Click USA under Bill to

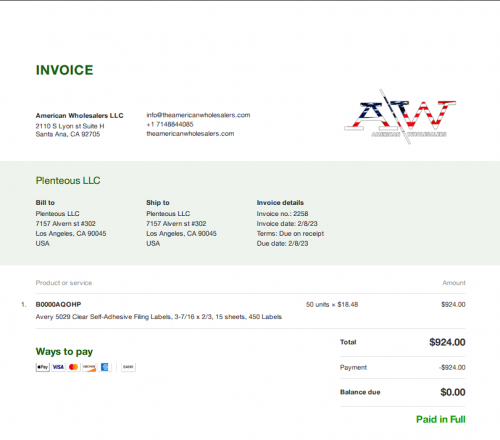pyautogui.click(x=43, y=244)
